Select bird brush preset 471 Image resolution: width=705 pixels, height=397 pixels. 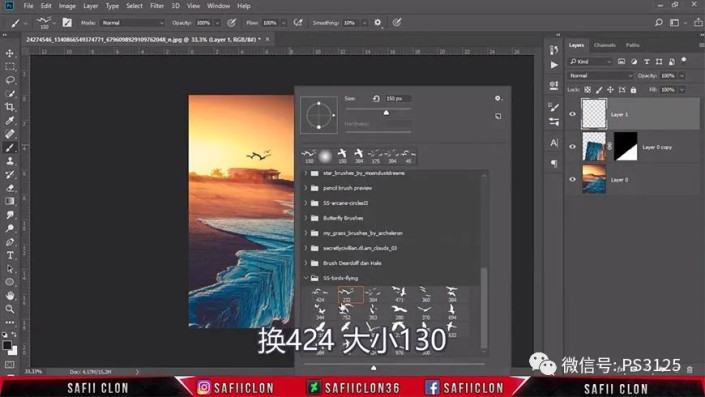[x=399, y=295]
